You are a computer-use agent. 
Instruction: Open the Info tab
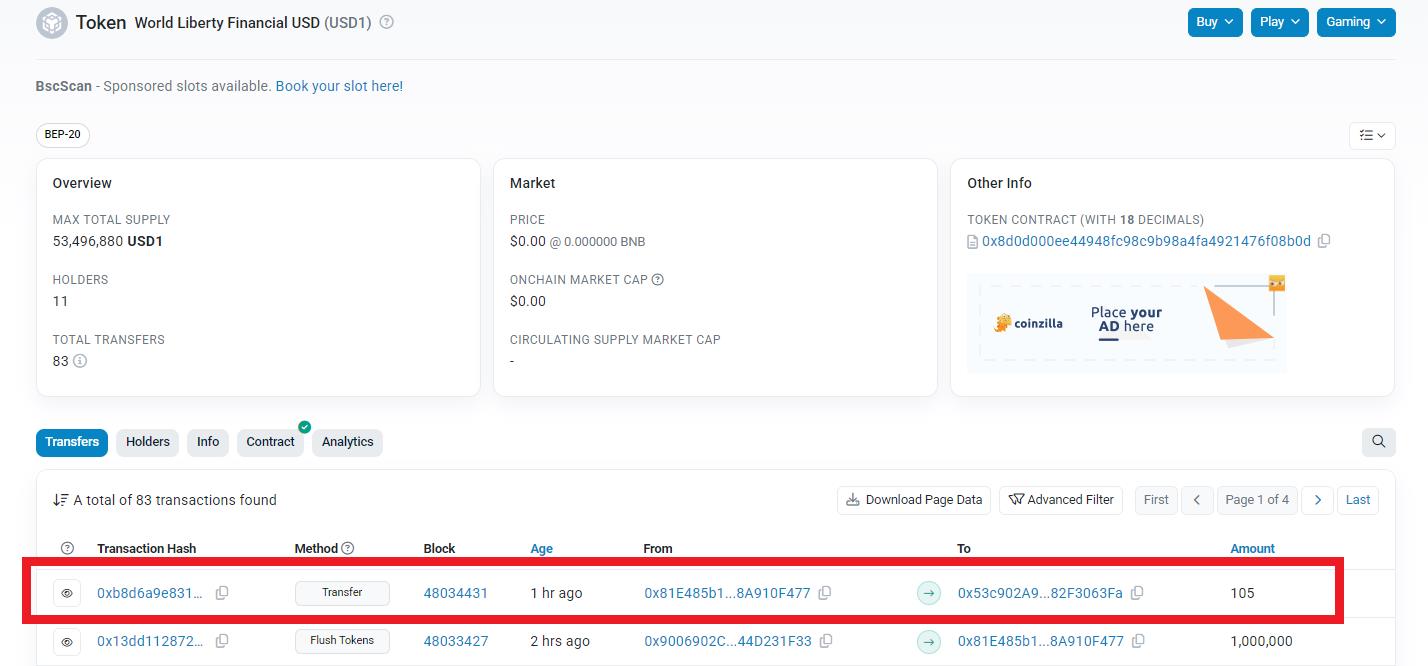click(208, 442)
